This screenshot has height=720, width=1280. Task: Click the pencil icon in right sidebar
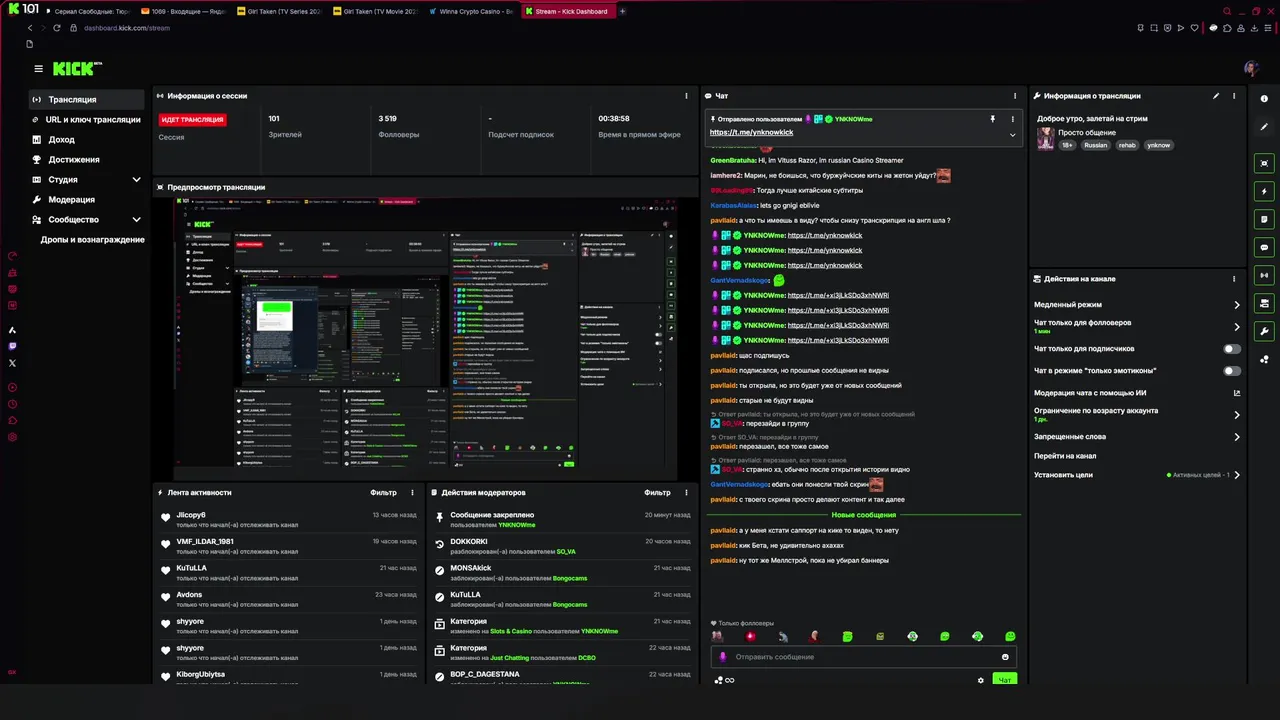coord(1264,128)
